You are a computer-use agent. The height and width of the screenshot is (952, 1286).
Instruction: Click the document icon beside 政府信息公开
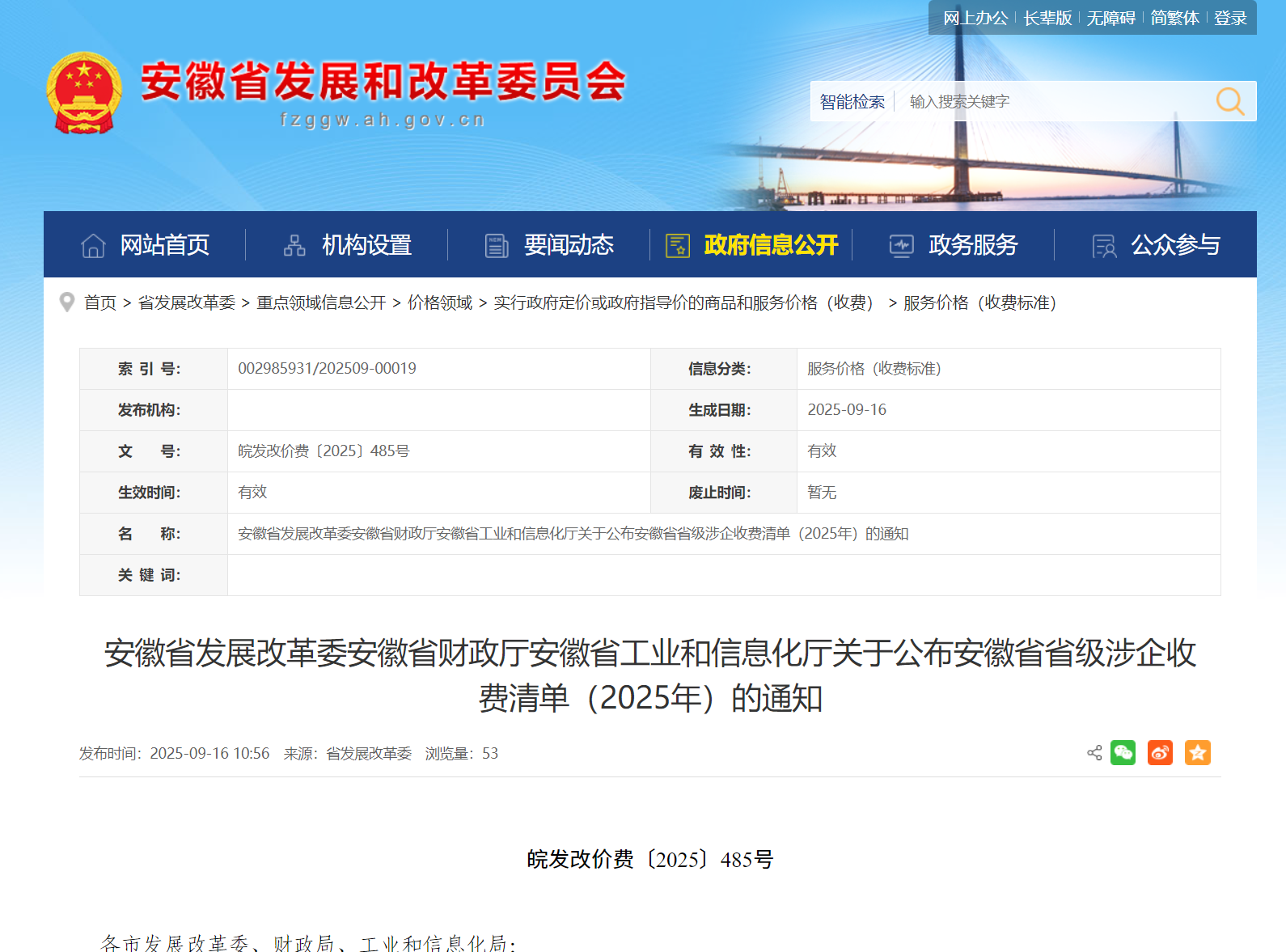(677, 245)
